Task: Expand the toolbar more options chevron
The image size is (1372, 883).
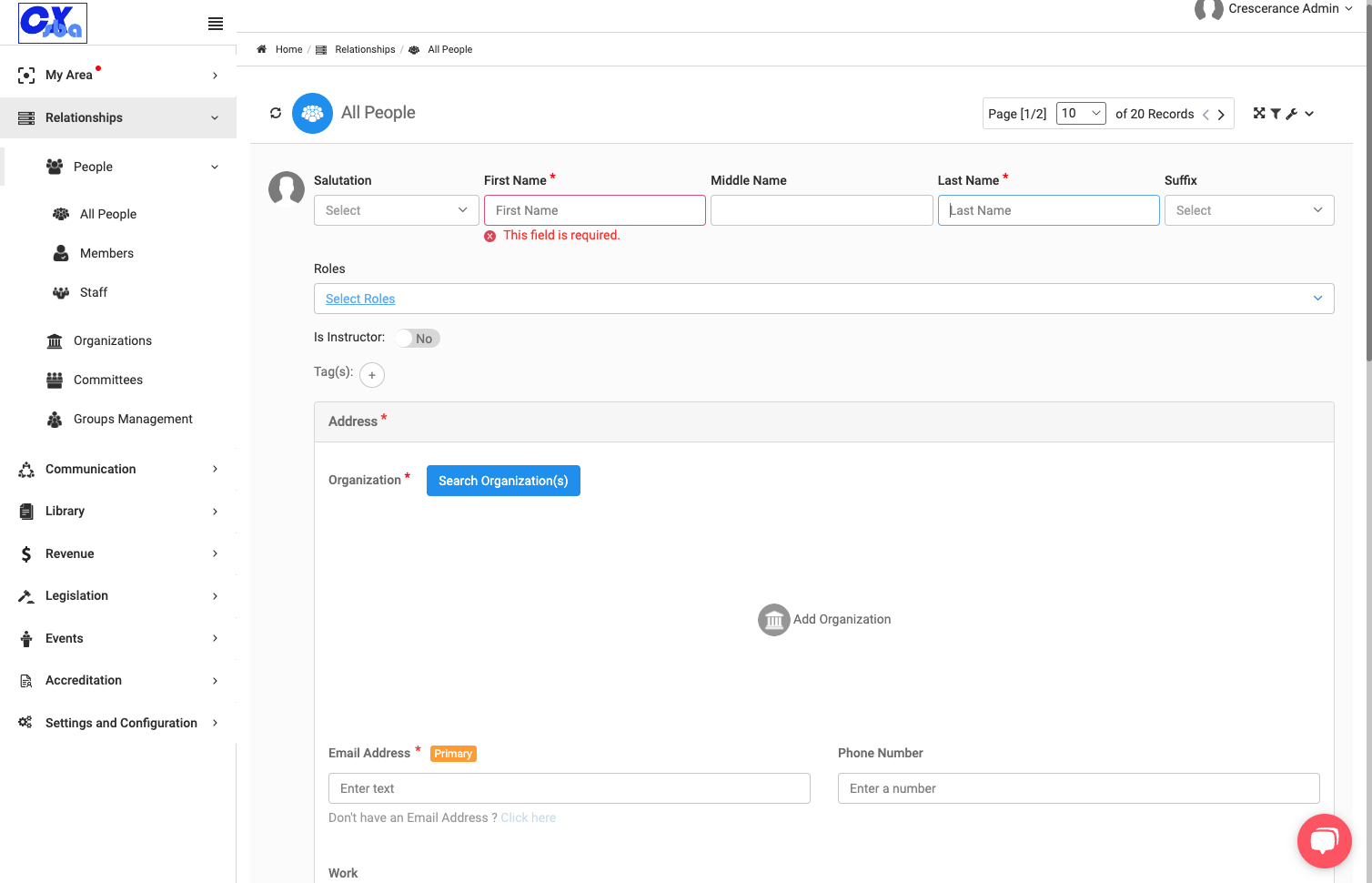Action: click(x=1309, y=114)
